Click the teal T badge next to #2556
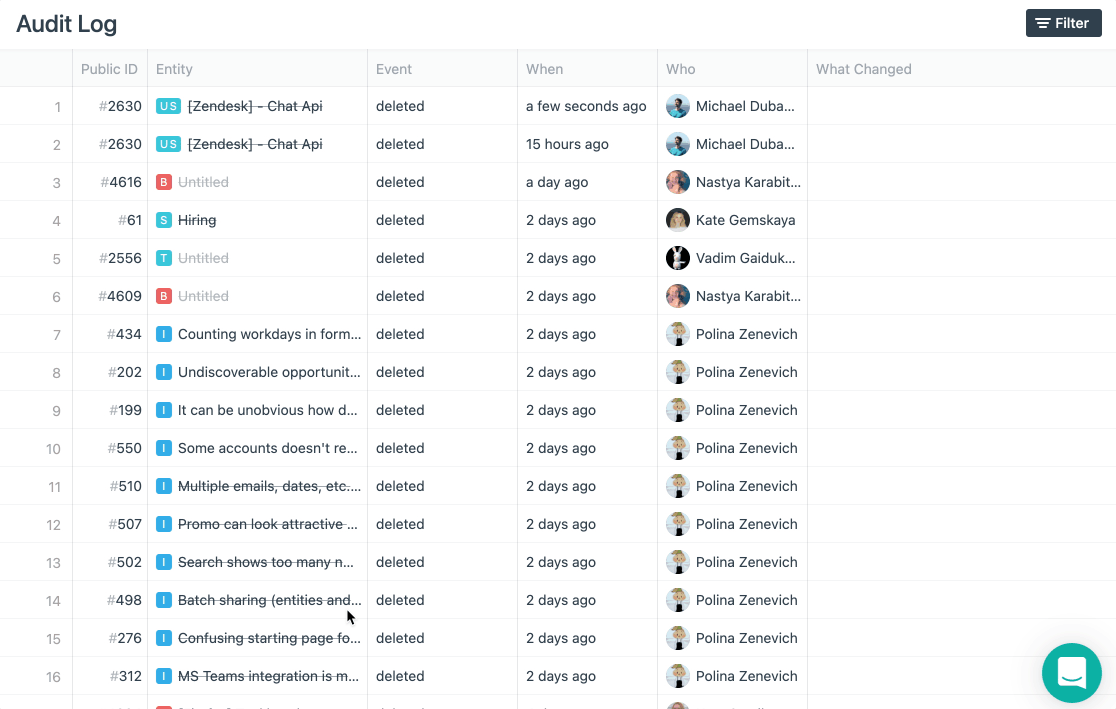 click(x=164, y=258)
